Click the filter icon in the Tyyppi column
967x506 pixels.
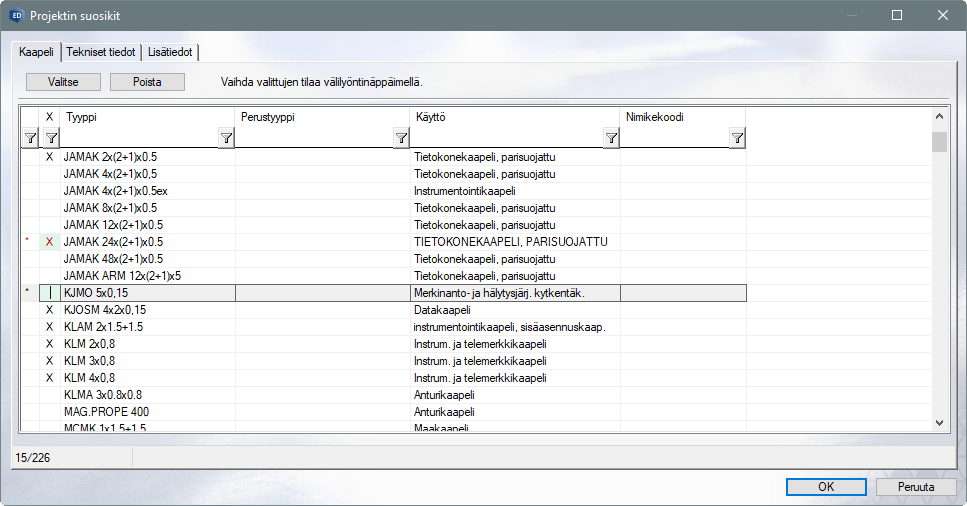coord(226,139)
